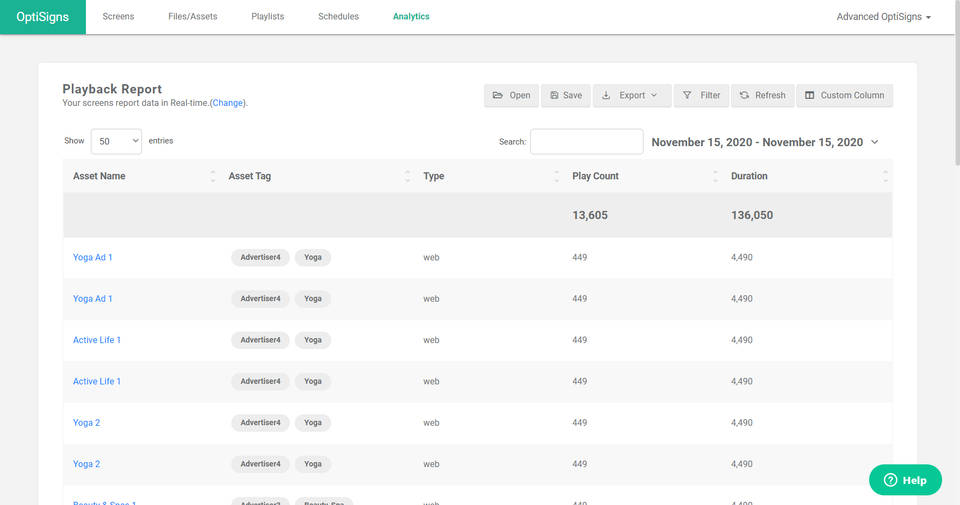Click the Change link under report title

[x=227, y=103]
